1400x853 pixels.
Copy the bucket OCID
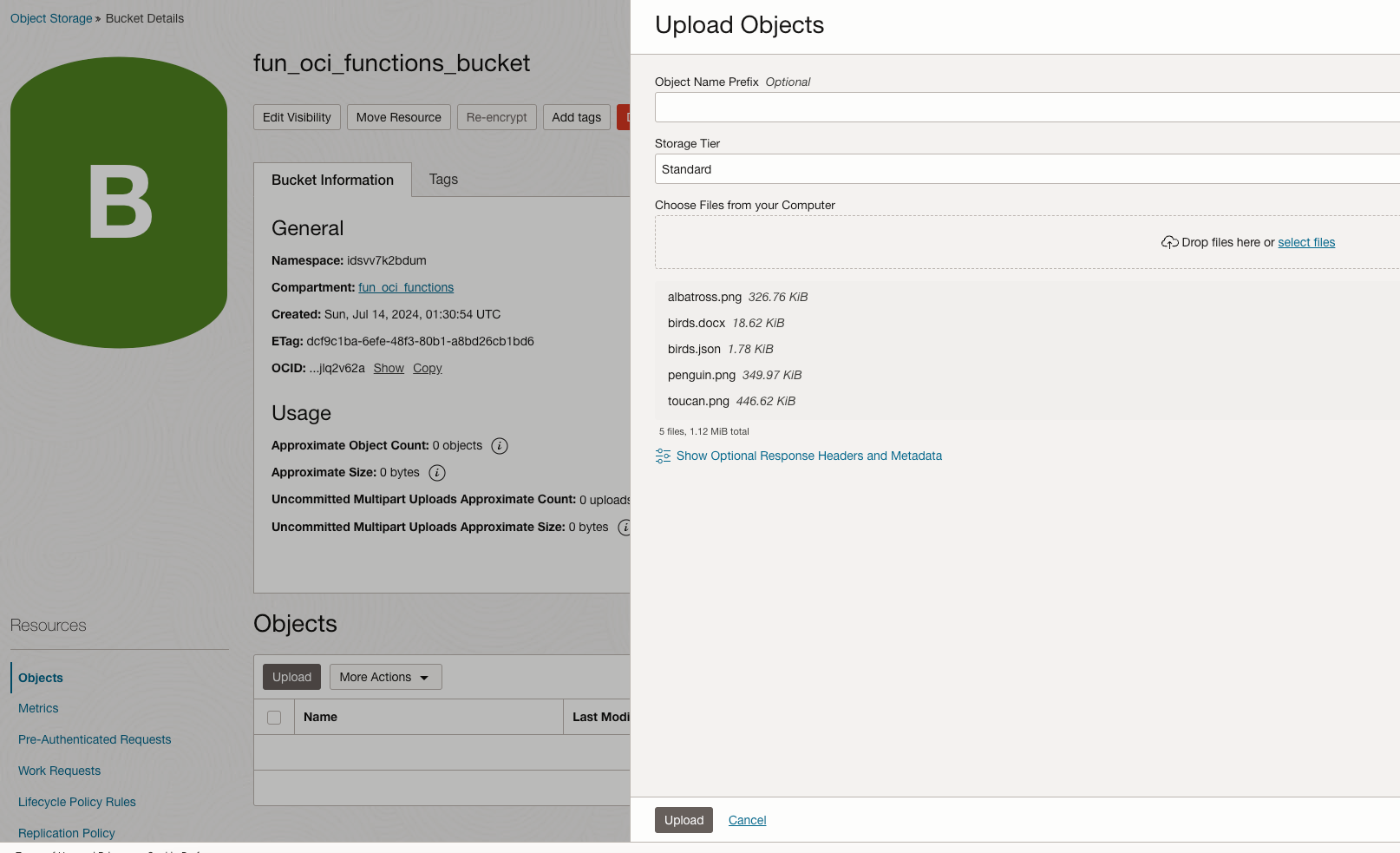click(x=427, y=369)
